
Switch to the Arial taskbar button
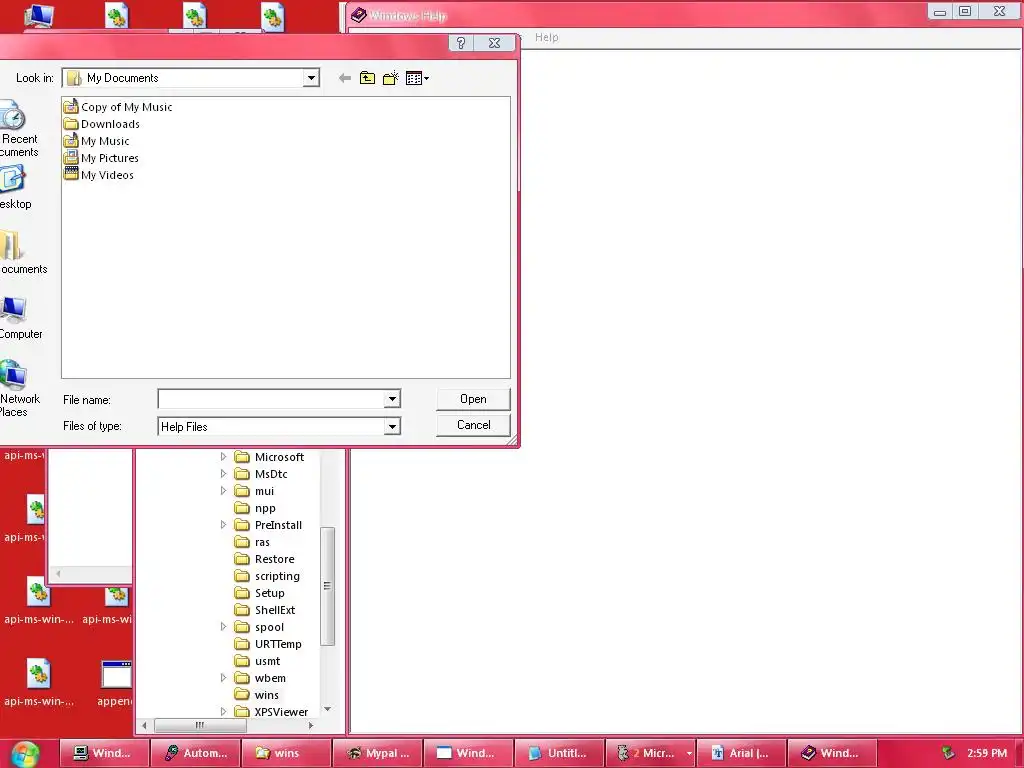[x=741, y=753]
